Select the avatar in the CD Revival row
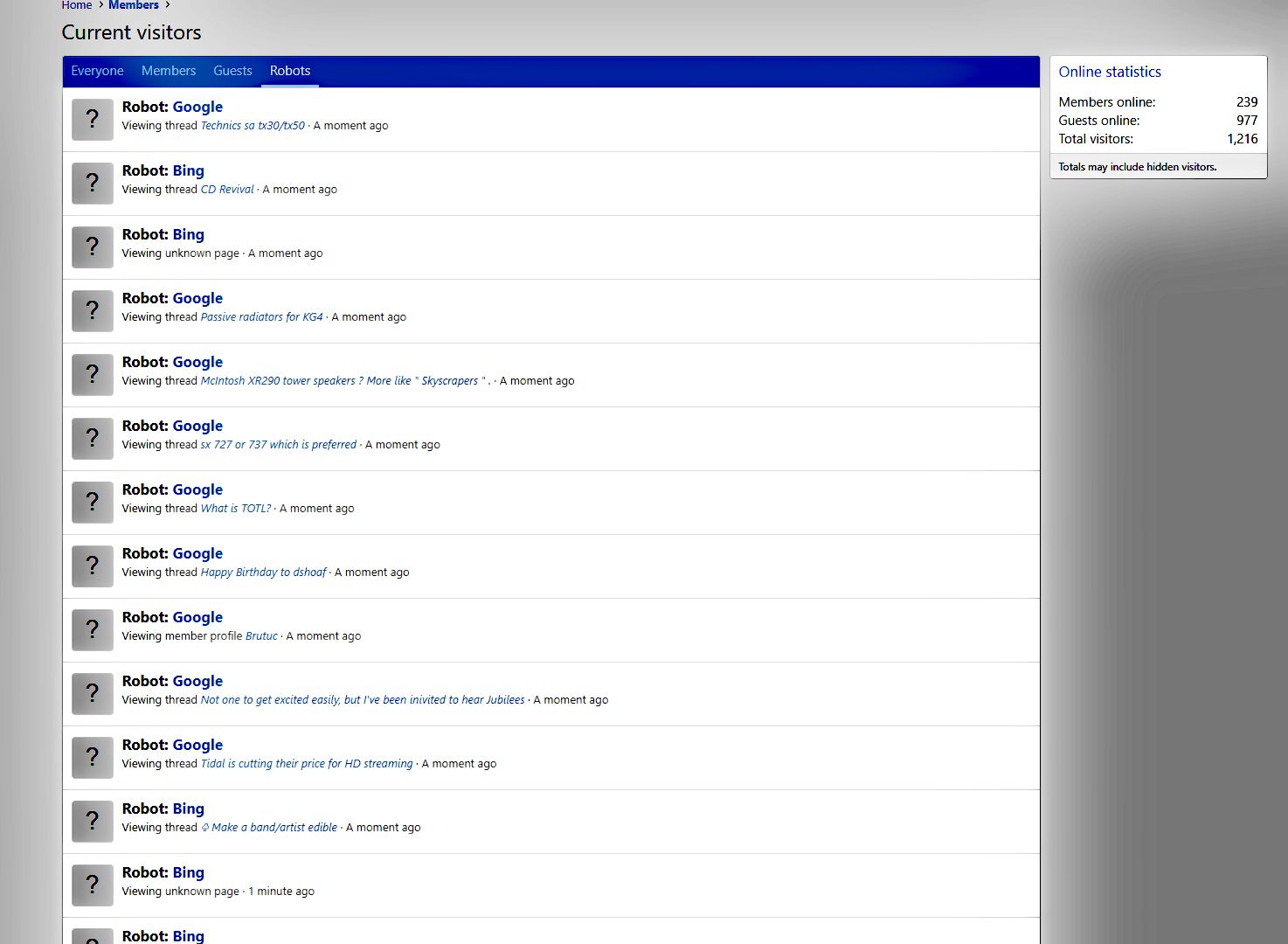 pos(93,184)
